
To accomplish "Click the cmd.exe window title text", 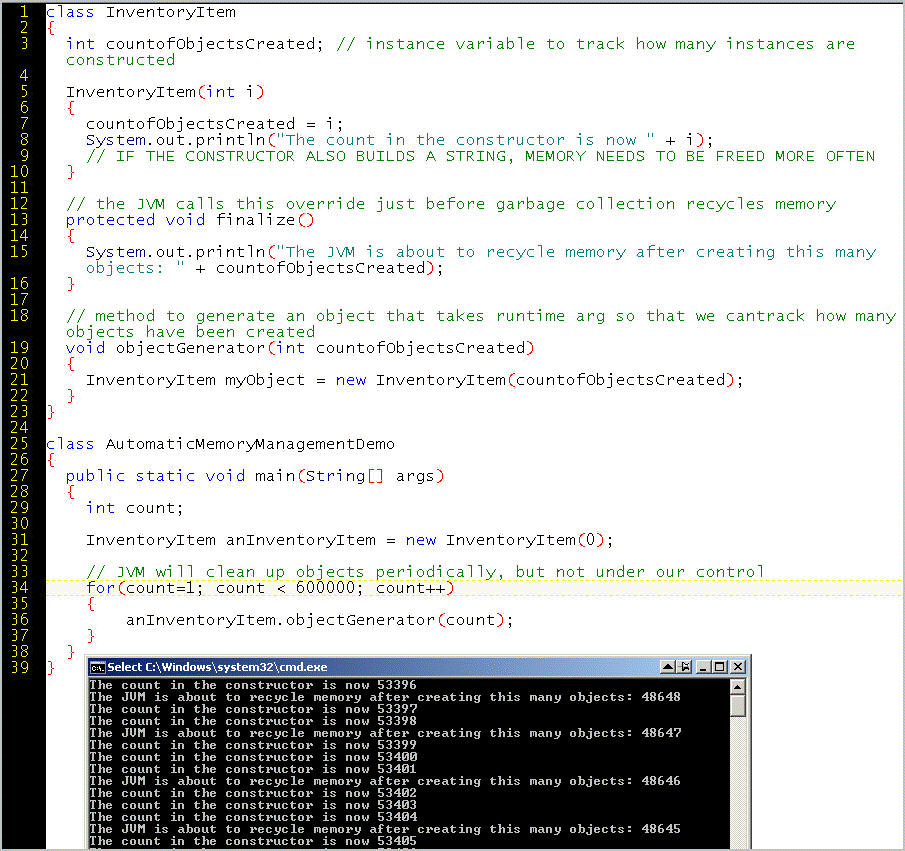I will (x=217, y=667).
